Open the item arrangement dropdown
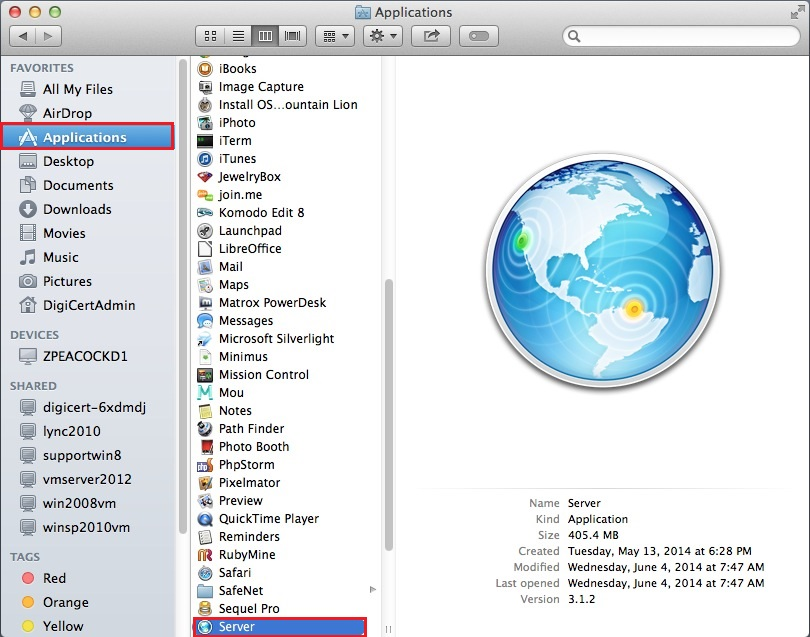The height and width of the screenshot is (637, 810). pyautogui.click(x=335, y=36)
